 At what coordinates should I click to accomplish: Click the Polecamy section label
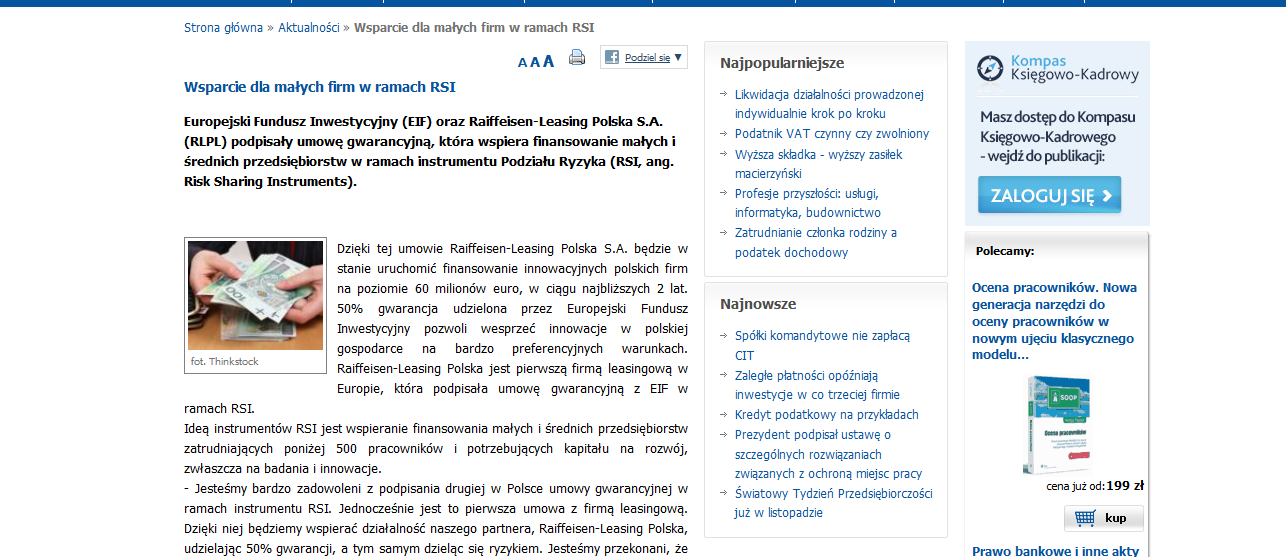[1005, 251]
